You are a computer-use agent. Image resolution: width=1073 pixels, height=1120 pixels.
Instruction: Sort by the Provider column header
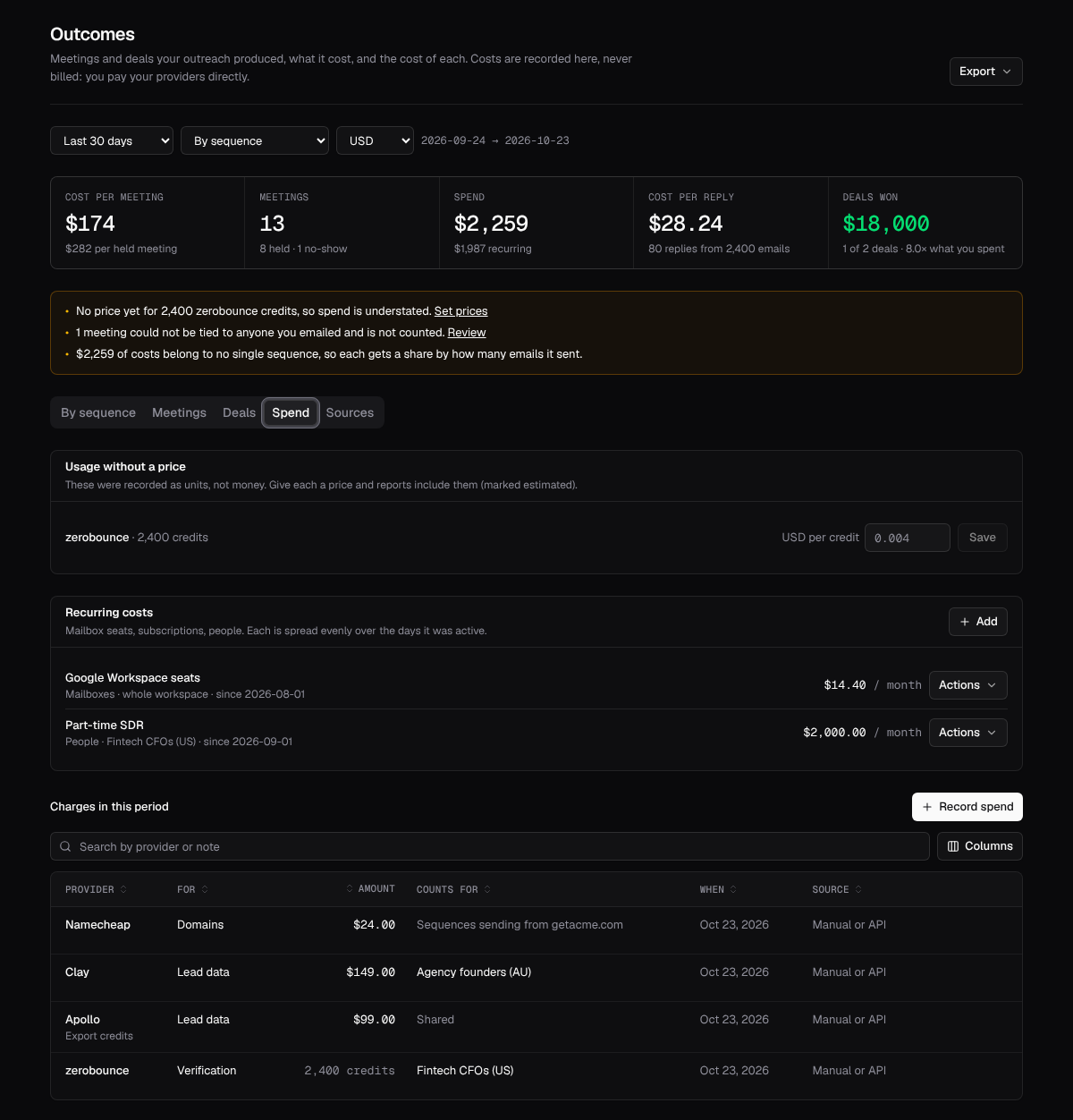point(96,889)
